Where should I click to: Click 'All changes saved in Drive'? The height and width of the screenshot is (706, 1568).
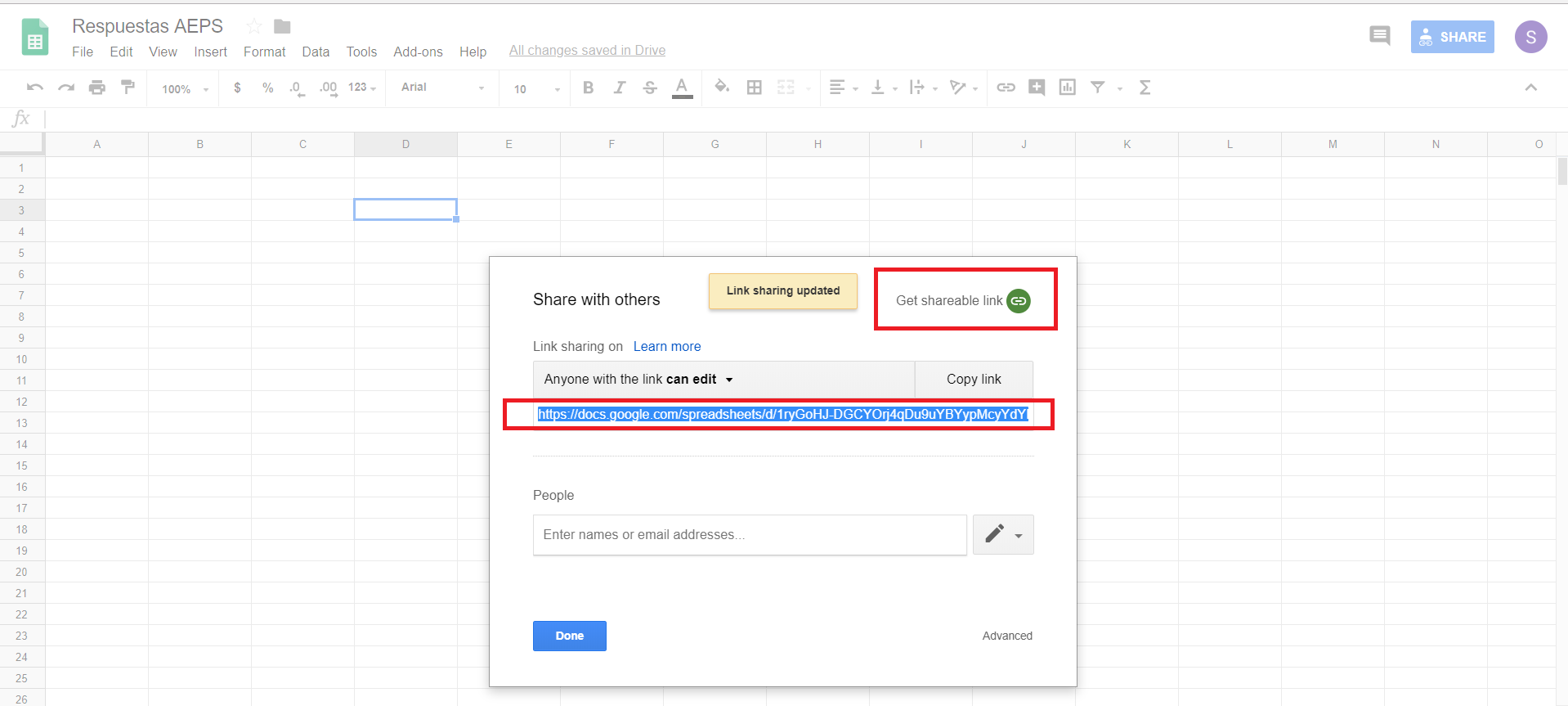(x=587, y=51)
